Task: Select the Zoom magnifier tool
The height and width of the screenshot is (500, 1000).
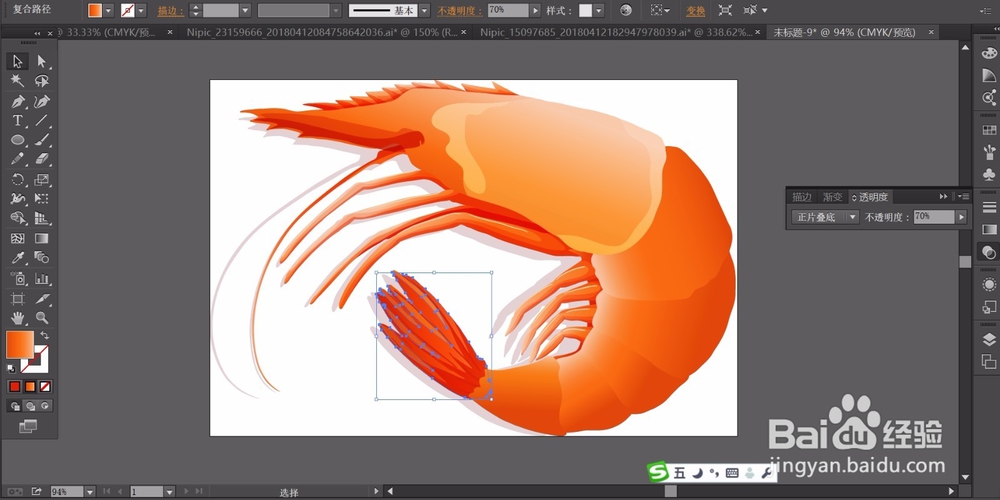Action: (x=41, y=318)
